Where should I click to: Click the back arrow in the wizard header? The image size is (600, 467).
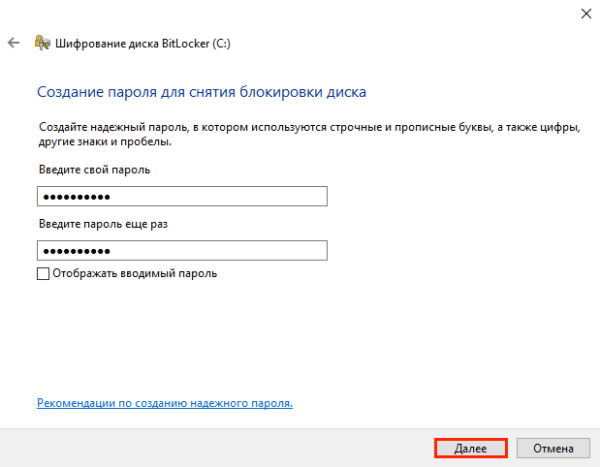pyautogui.click(x=13, y=44)
